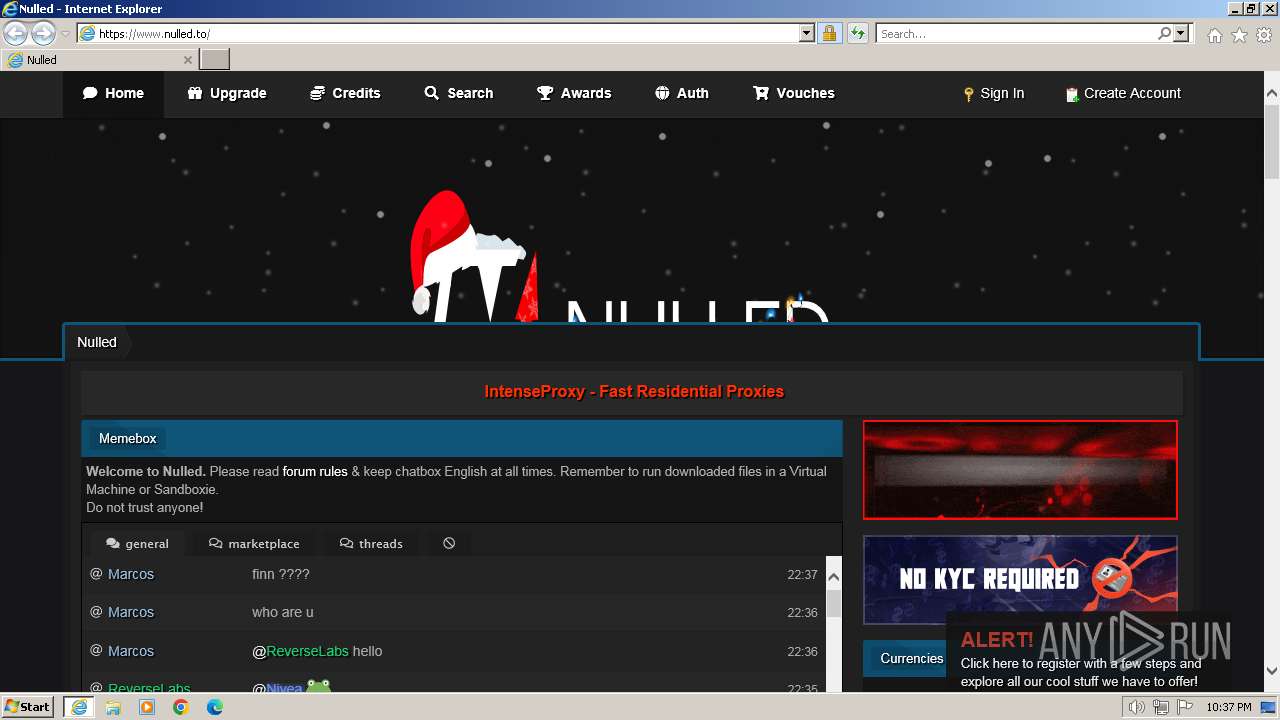Screen dimensions: 1280x720
Task: Click the Create Account link
Action: coord(1123,94)
